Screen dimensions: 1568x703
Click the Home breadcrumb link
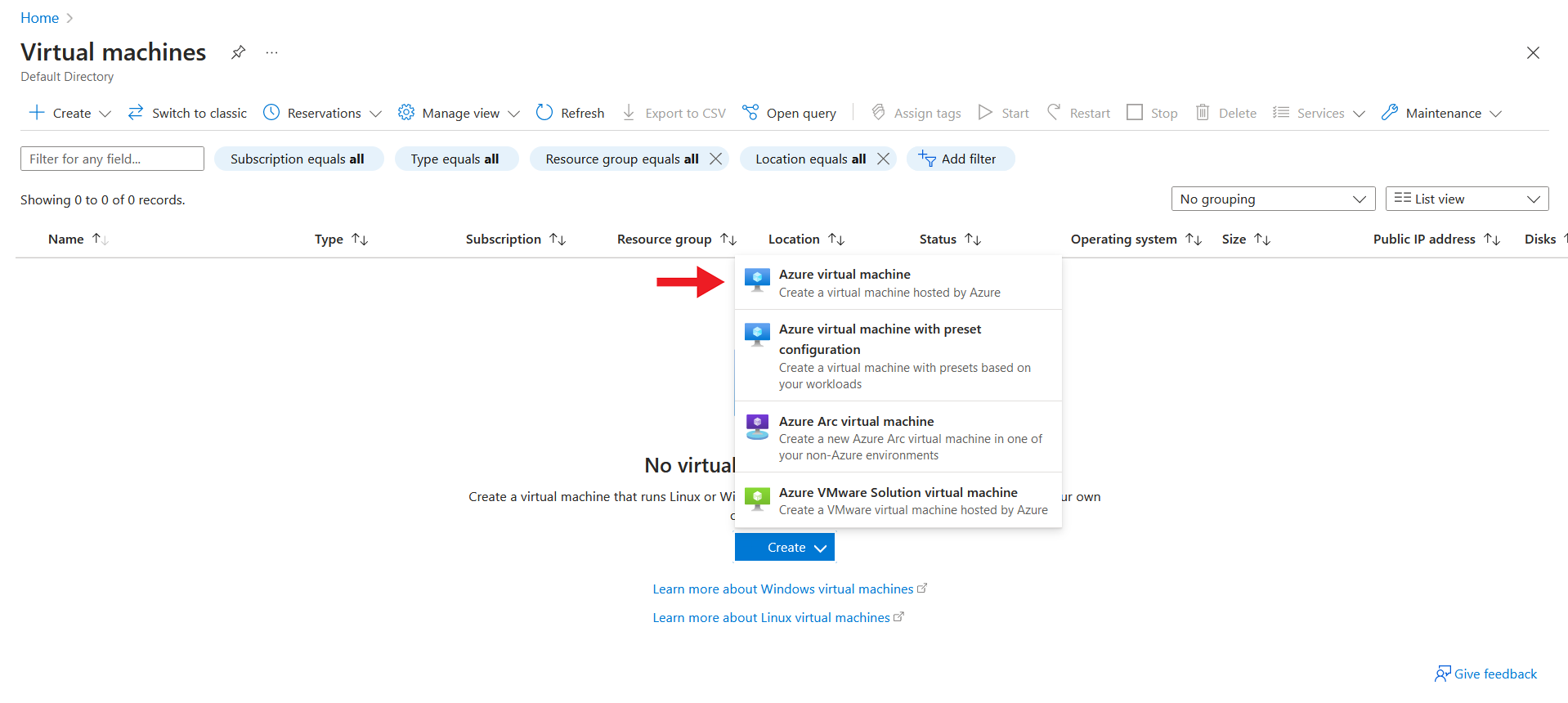coord(39,18)
